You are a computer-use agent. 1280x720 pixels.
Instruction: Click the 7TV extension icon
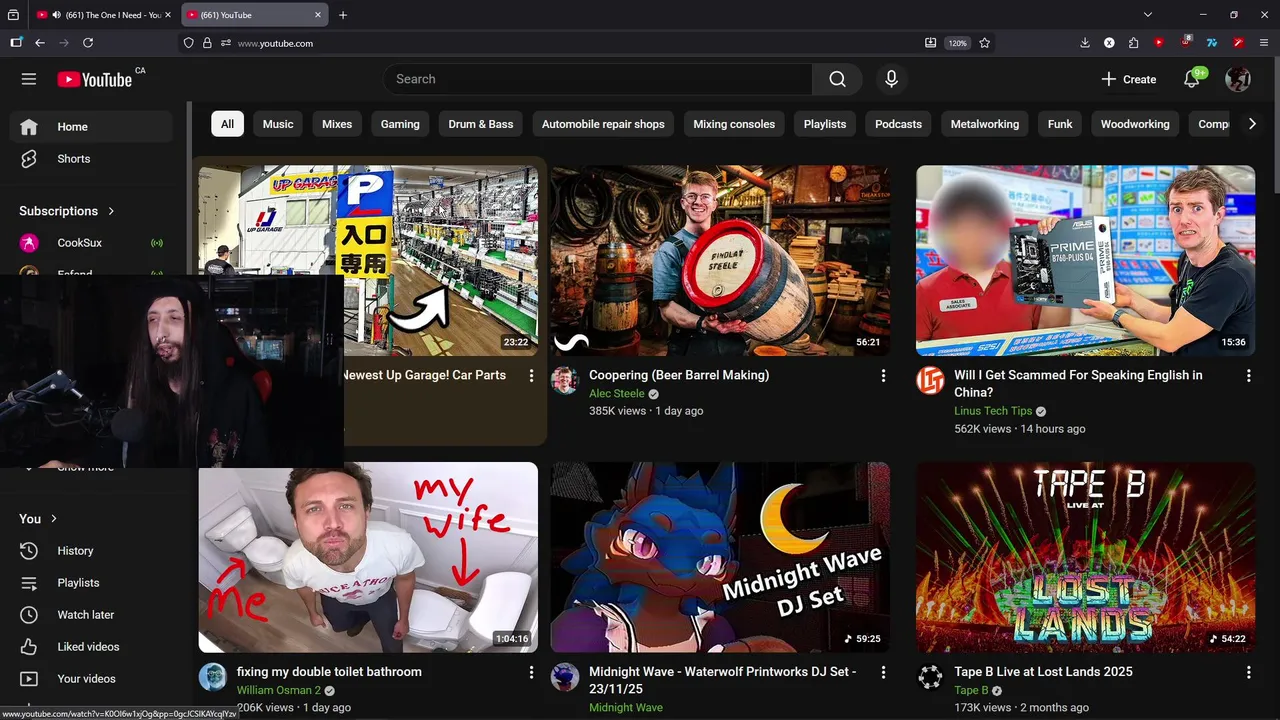1211,43
